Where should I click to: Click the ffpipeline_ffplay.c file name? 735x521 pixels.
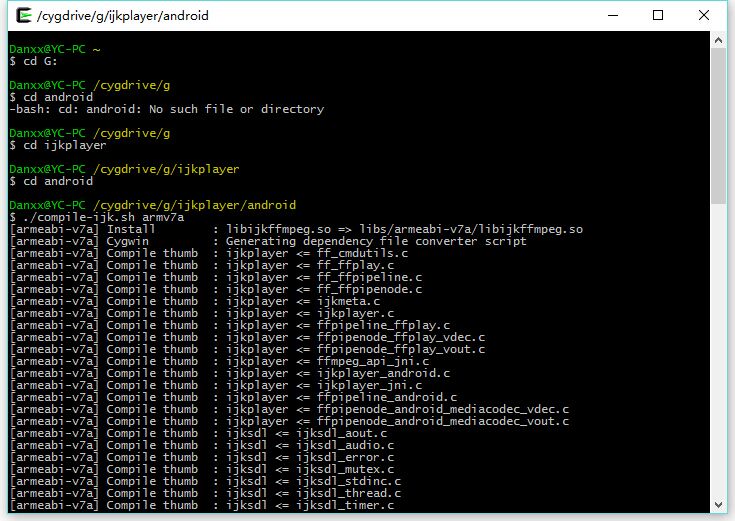coord(383,325)
